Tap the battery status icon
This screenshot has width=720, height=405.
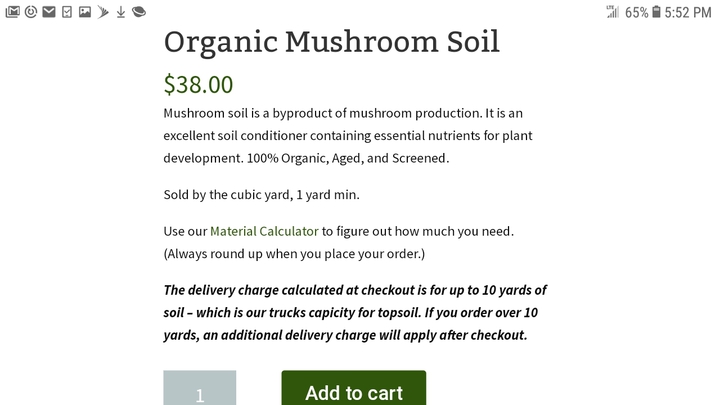click(656, 12)
